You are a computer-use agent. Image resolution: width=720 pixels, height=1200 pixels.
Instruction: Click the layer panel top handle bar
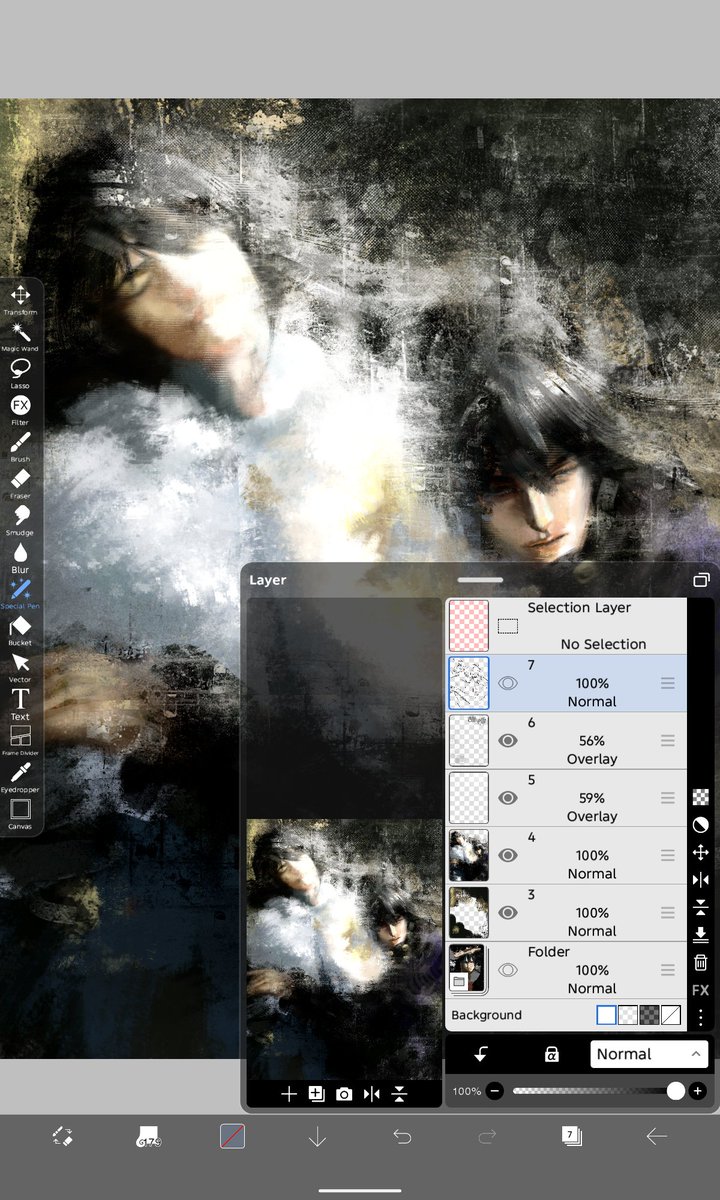(x=480, y=579)
